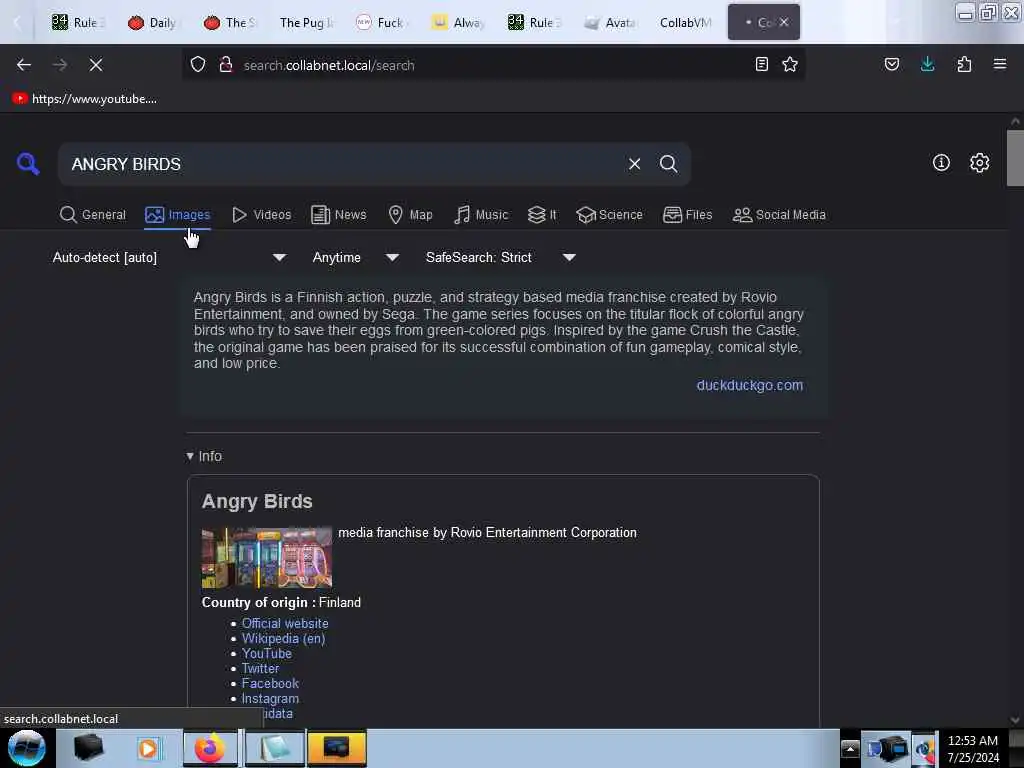
Task: Switch to the CollabVM browser tab
Action: tap(686, 22)
